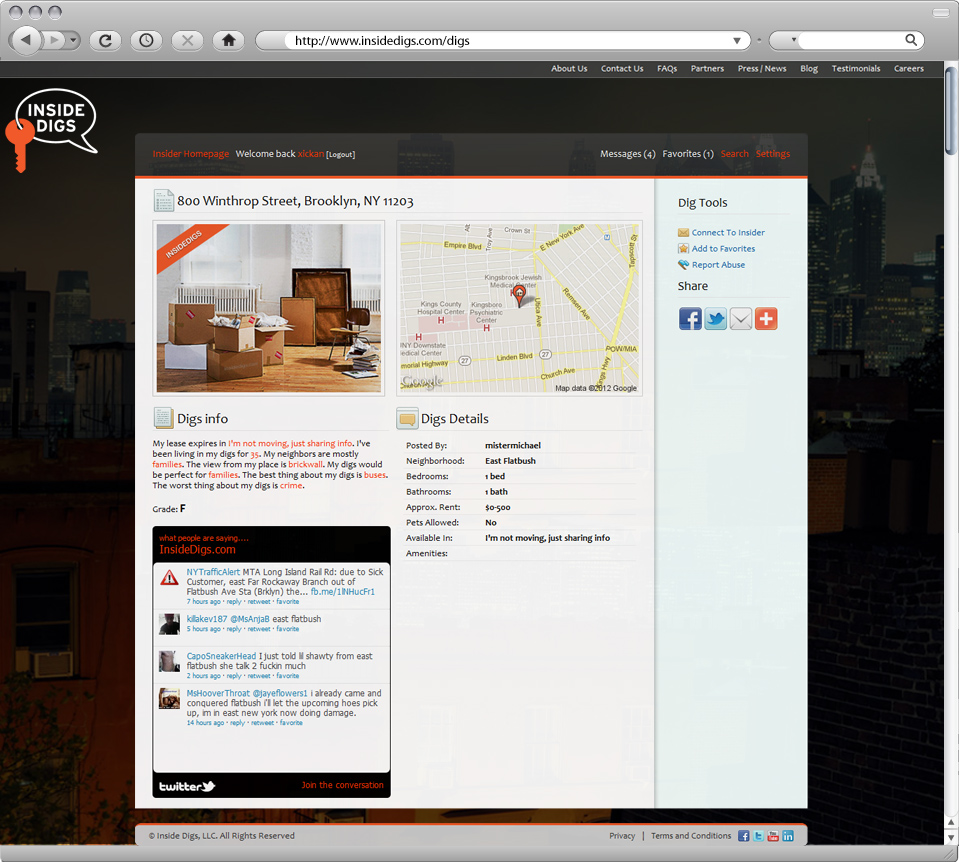Log out using the Logout link
Screen dimensions: 959x862
pos(341,154)
